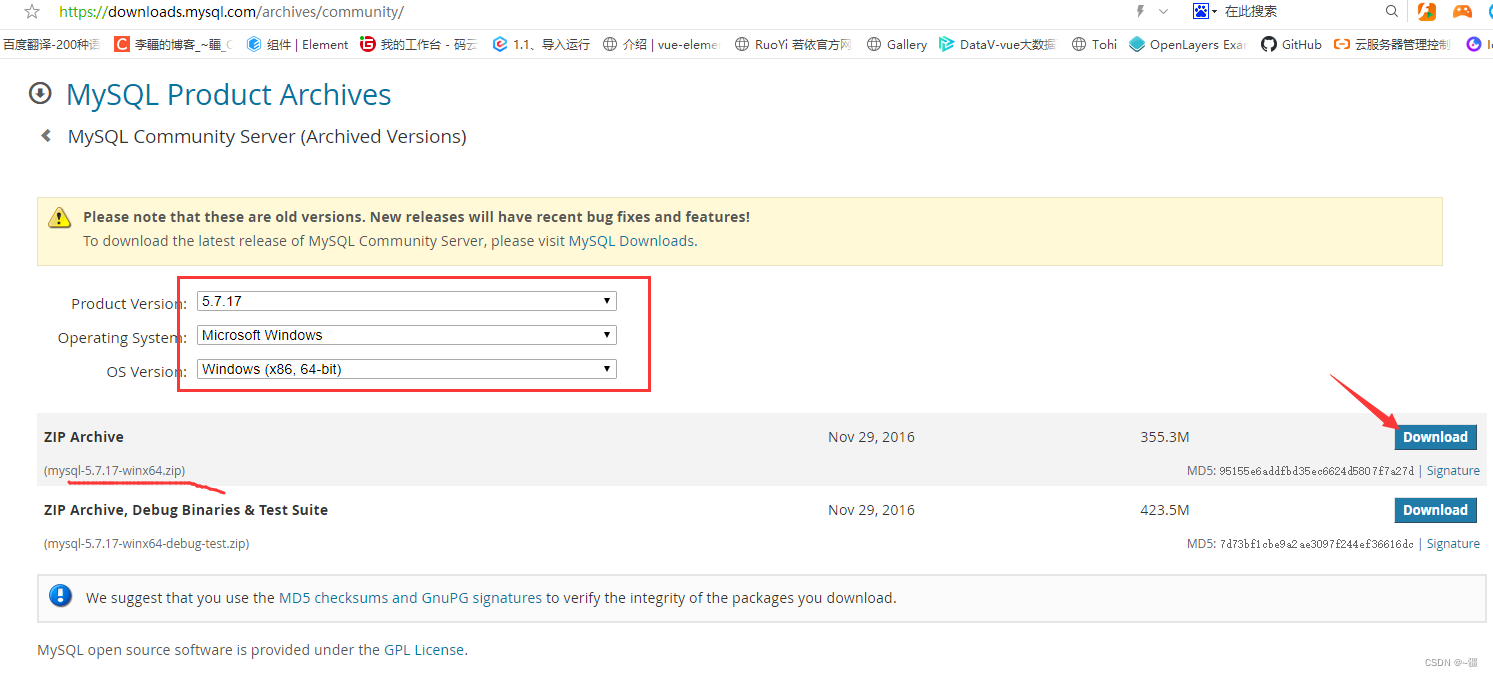Click the game controller extension icon
The width and height of the screenshot is (1493, 677).
(1462, 12)
